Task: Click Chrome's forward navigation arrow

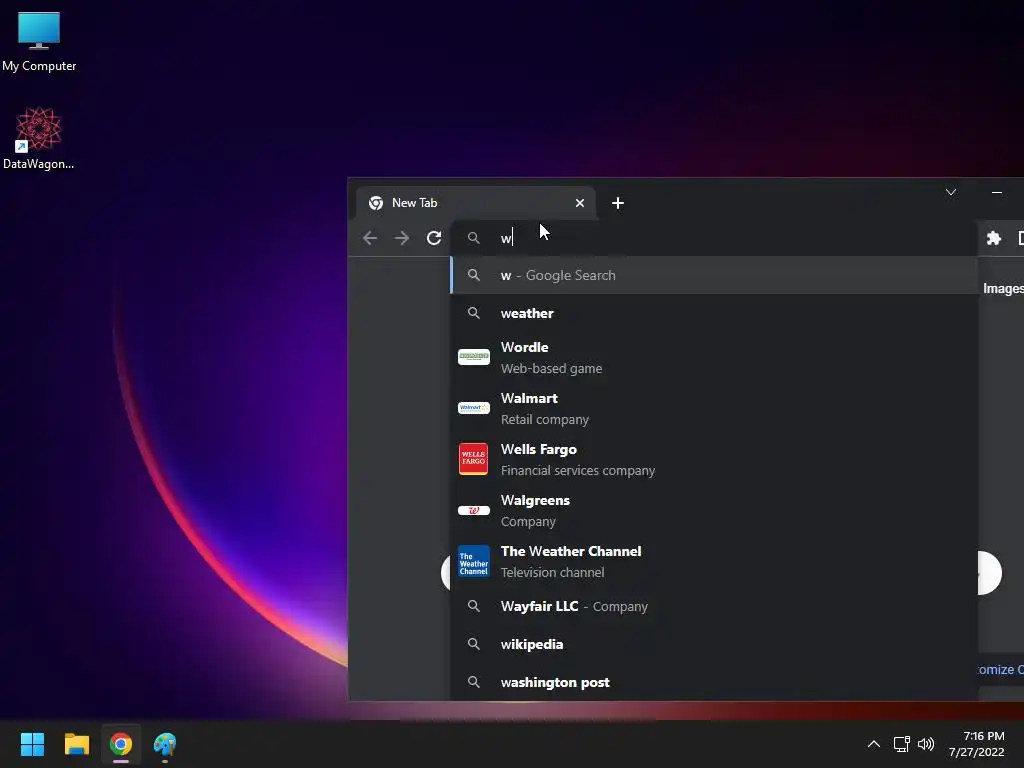Action: pyautogui.click(x=402, y=238)
